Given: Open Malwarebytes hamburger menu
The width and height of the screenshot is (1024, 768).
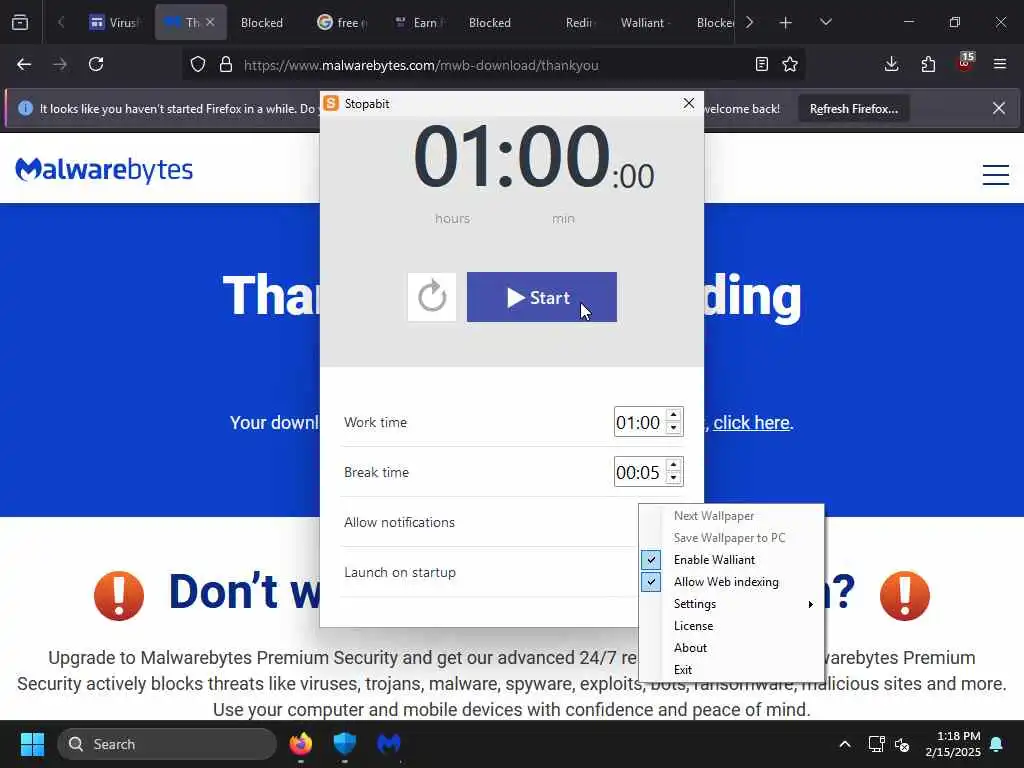Looking at the screenshot, I should point(996,174).
